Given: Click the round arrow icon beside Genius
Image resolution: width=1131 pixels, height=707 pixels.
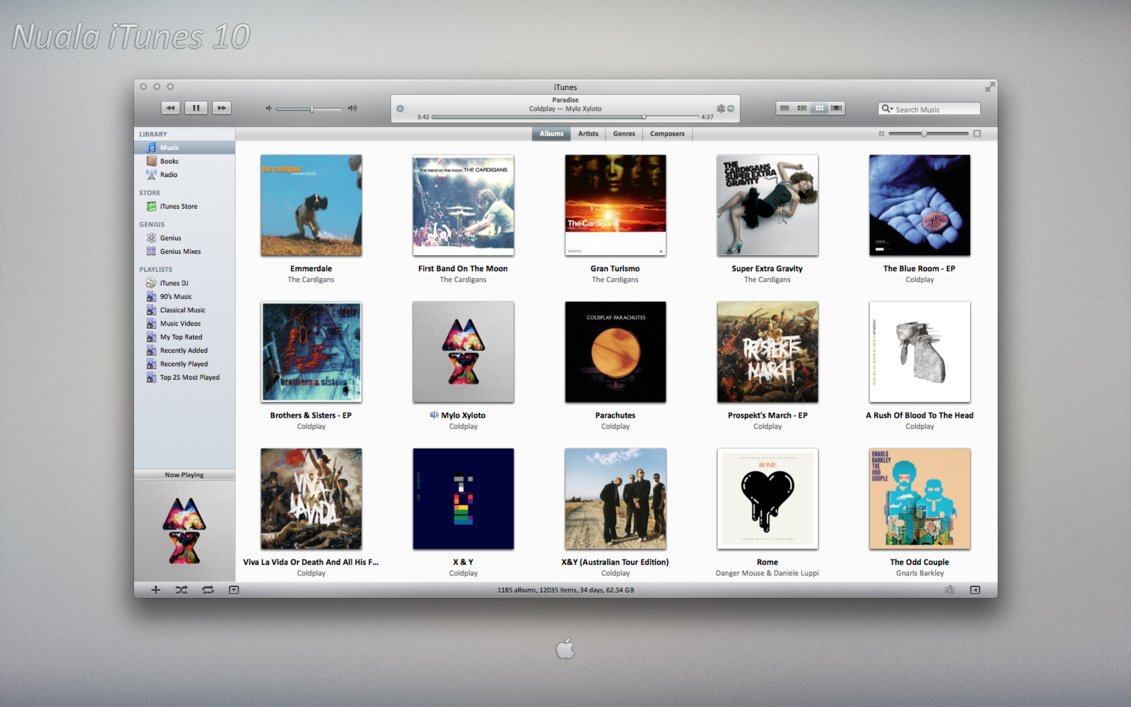Looking at the screenshot, I should 731,108.
